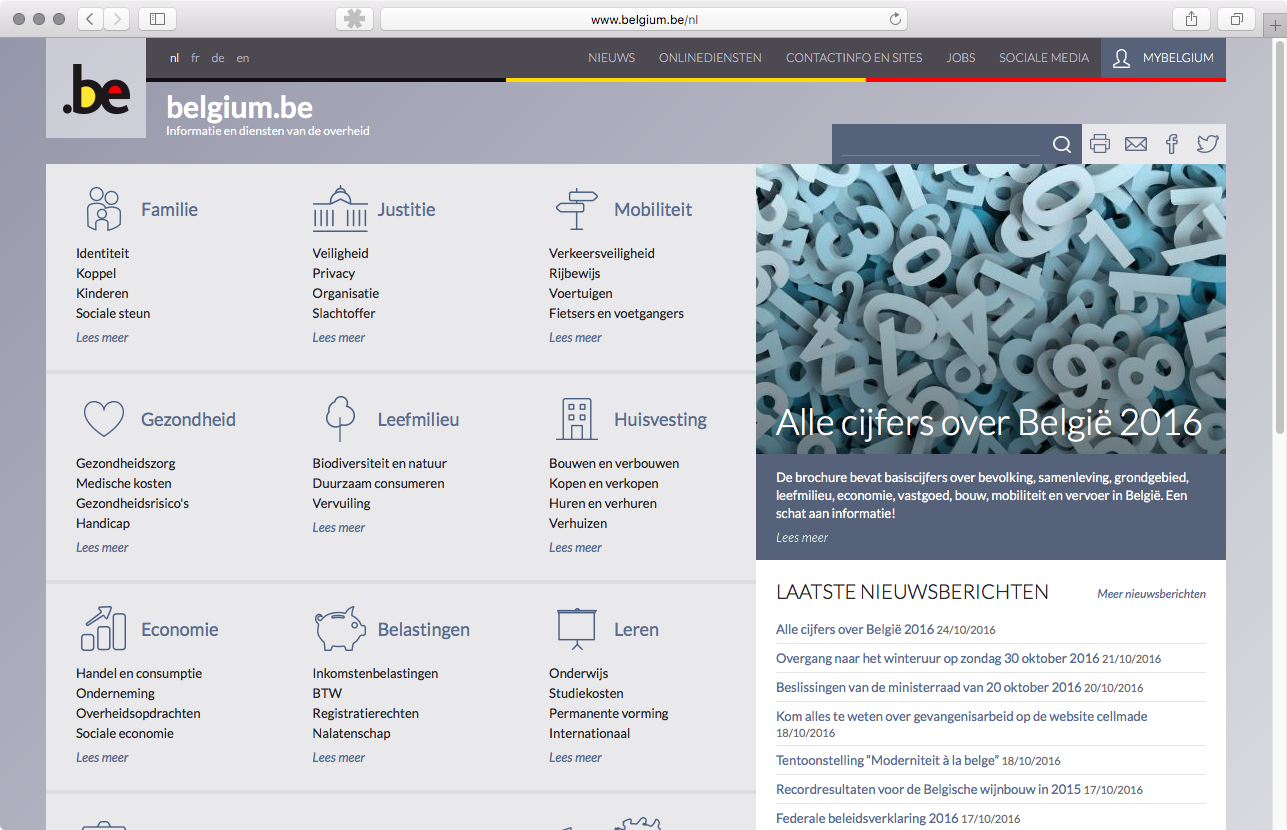This screenshot has width=1287, height=830.
Task: Open Lees meer under Familie
Action: pos(102,338)
